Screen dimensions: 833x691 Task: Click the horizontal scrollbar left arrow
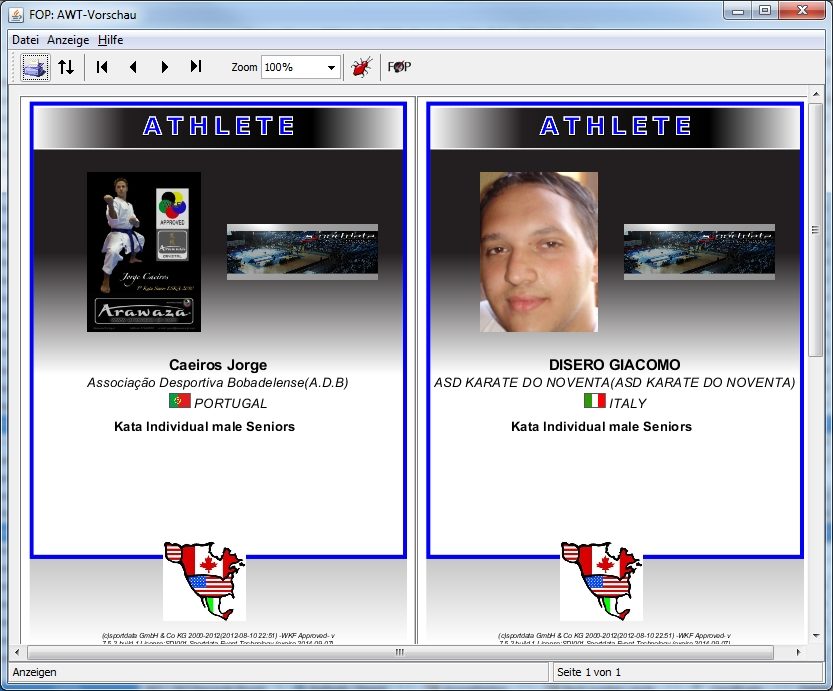[18, 652]
